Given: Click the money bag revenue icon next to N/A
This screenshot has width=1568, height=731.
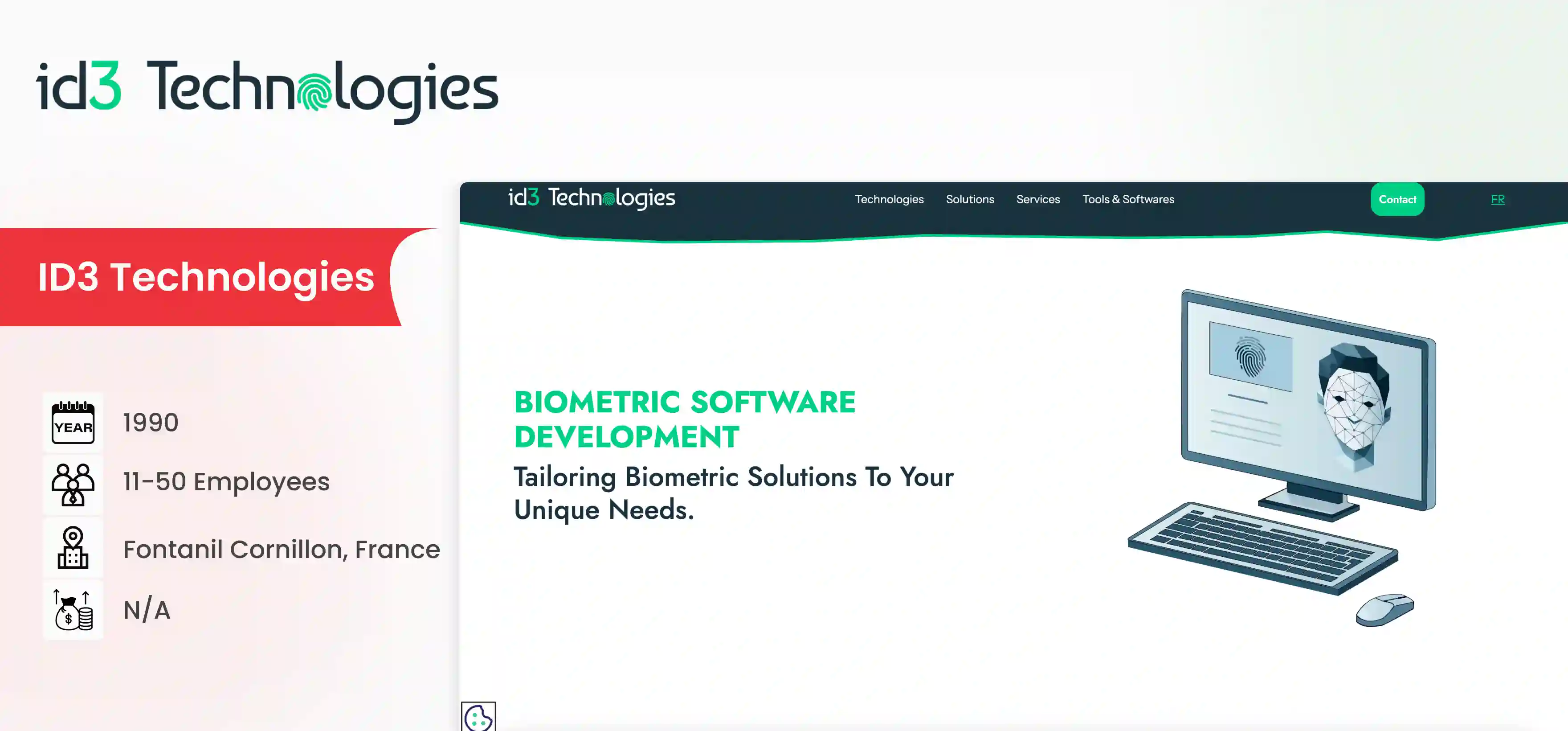Looking at the screenshot, I should (73, 609).
